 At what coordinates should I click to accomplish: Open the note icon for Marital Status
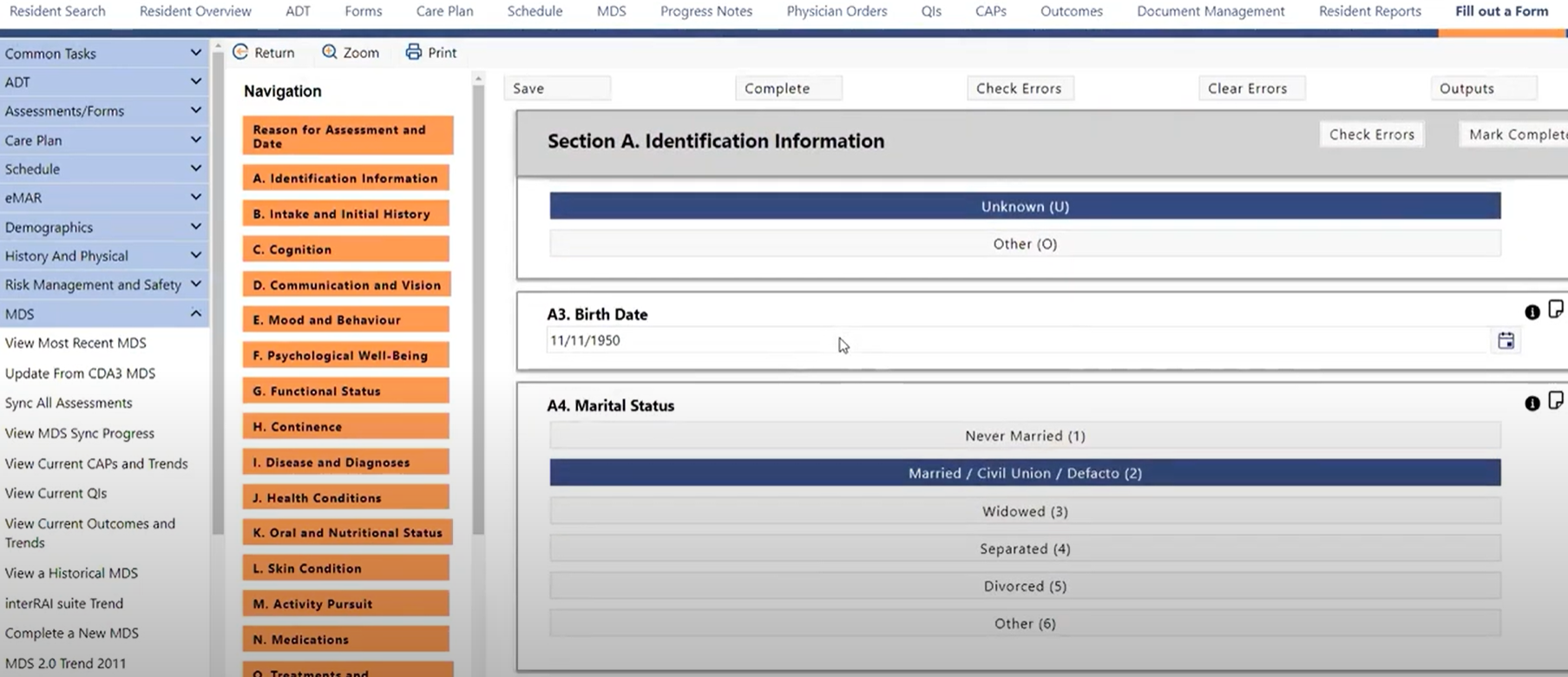click(x=1555, y=401)
